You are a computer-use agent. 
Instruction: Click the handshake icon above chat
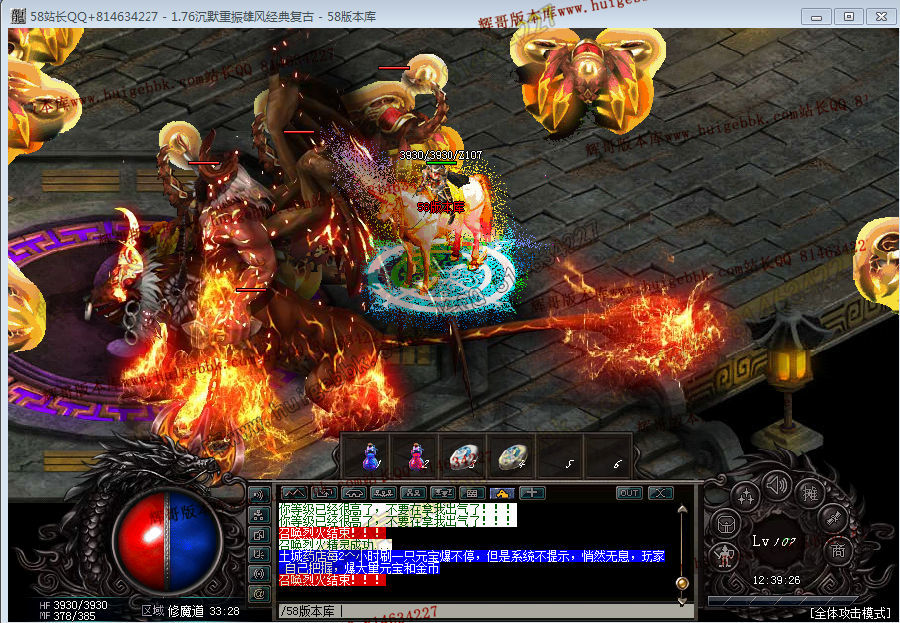point(354,493)
